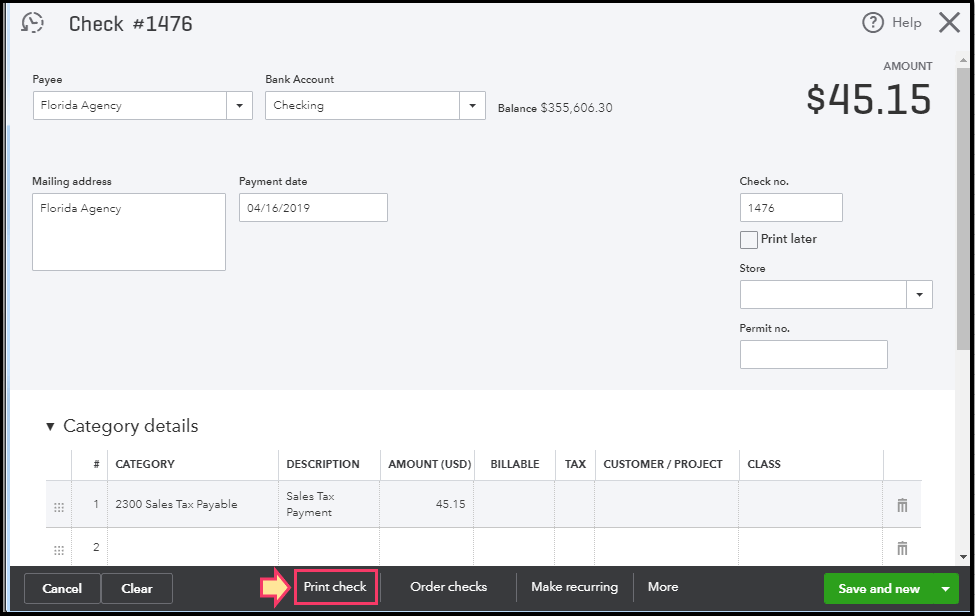Open the More menu
Screen dimensions: 975x616
coord(663,587)
